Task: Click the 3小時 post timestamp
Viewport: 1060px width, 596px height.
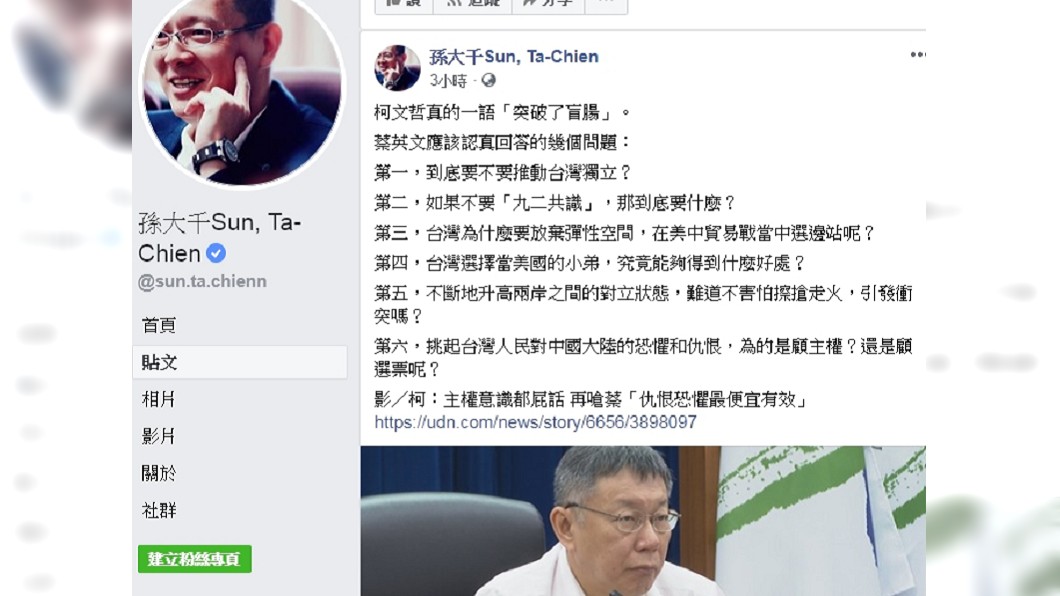Action: click(448, 81)
